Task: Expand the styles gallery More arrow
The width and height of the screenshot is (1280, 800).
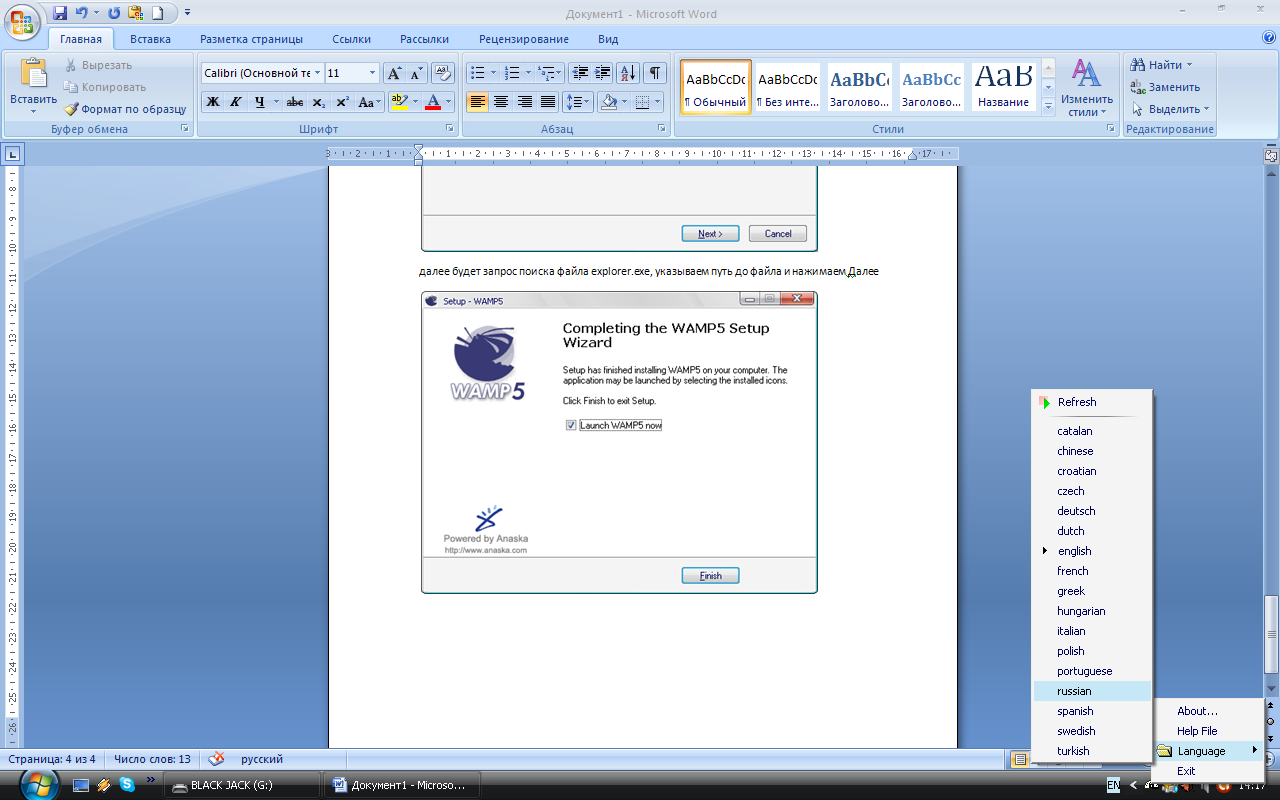Action: 1048,107
